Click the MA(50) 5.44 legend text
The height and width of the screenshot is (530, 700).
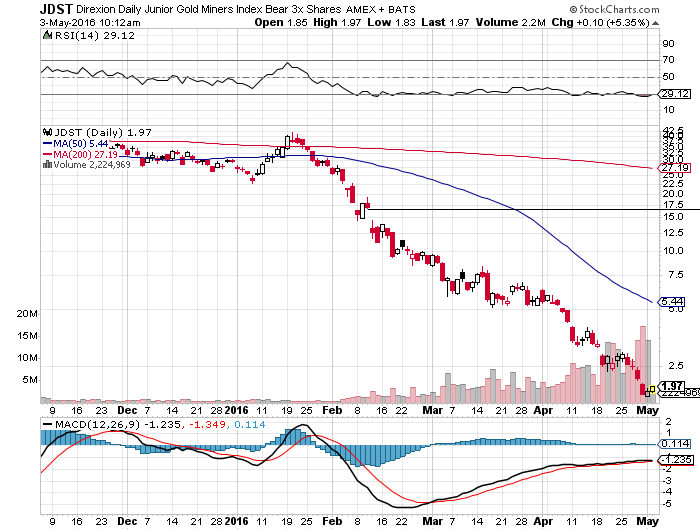click(x=81, y=144)
